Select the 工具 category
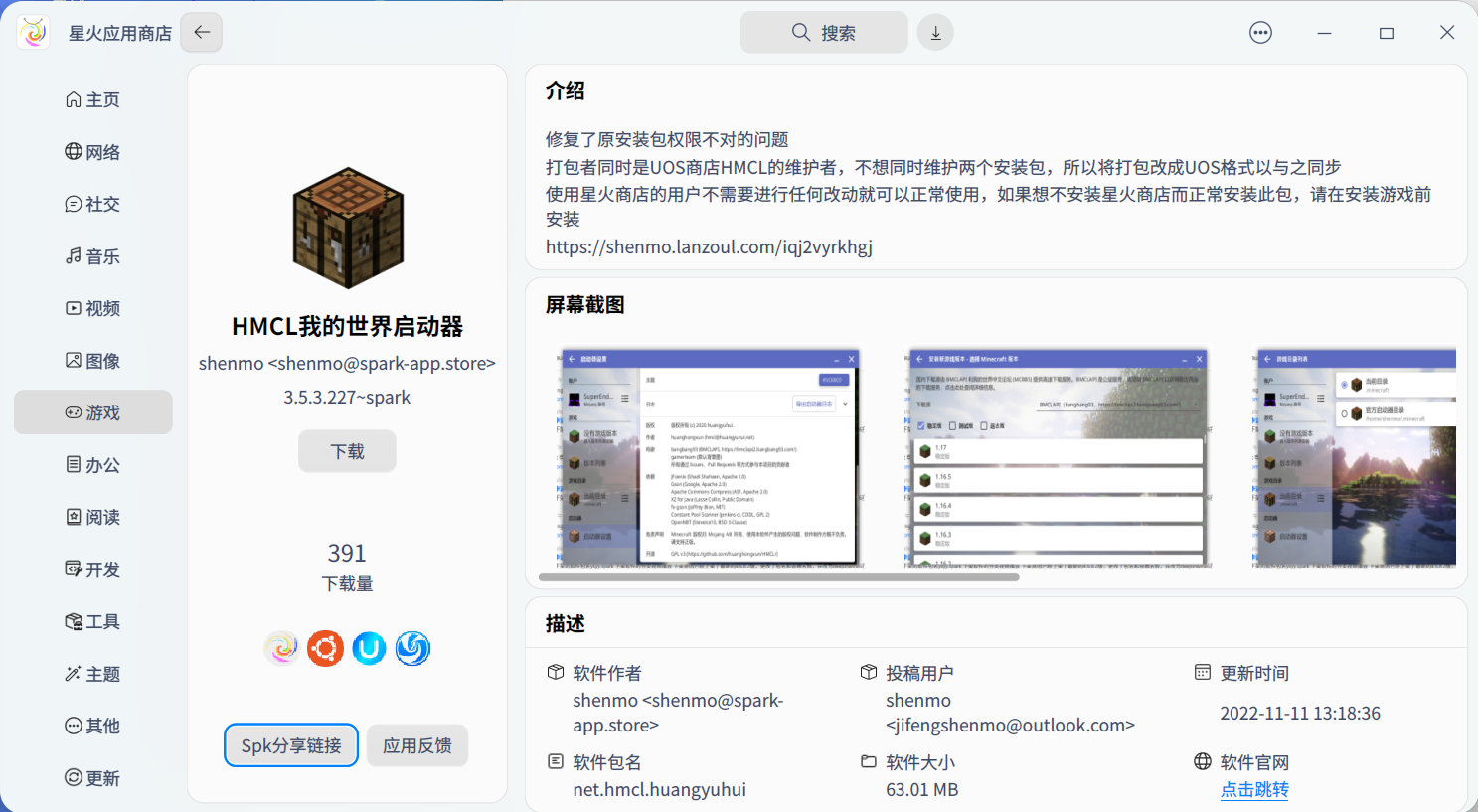The width and height of the screenshot is (1478, 812). click(x=93, y=621)
